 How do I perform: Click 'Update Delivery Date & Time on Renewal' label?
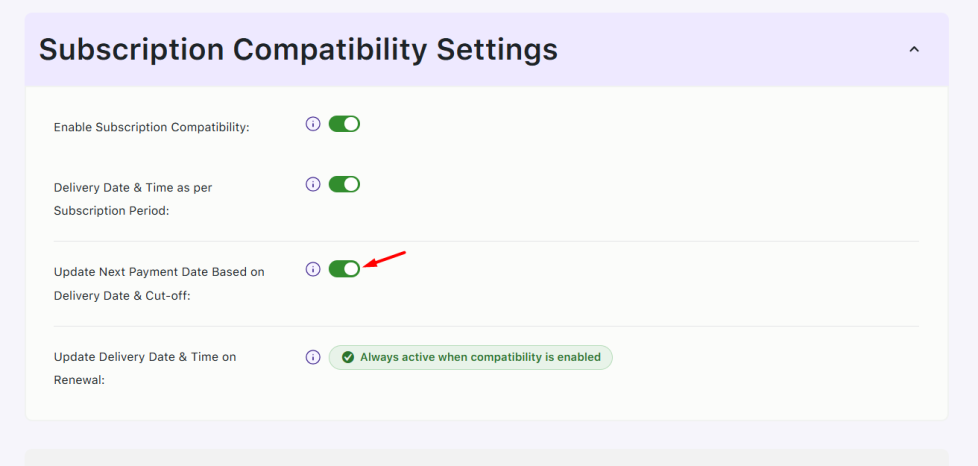pos(145,357)
